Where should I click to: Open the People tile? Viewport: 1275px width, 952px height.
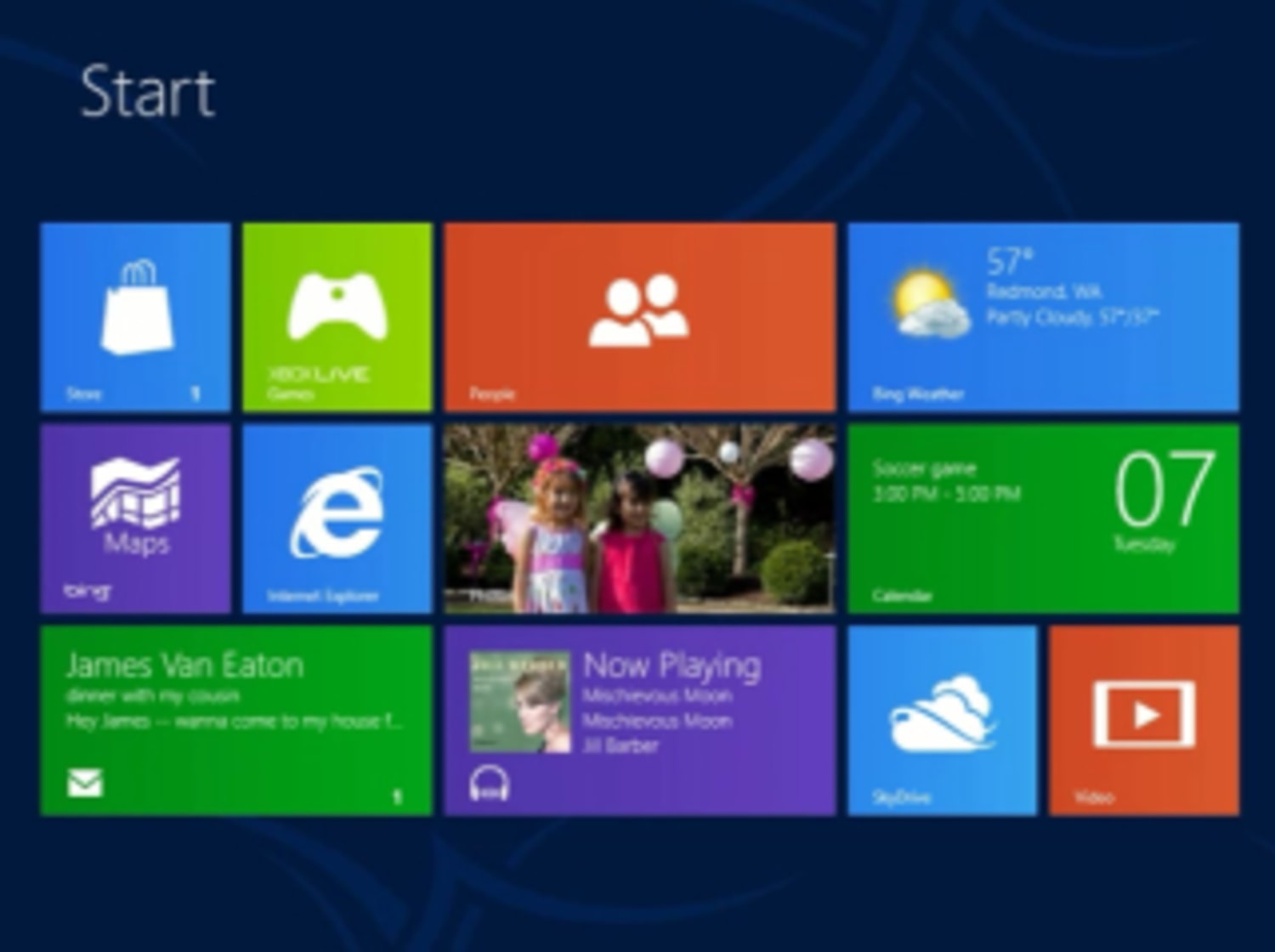click(x=639, y=316)
